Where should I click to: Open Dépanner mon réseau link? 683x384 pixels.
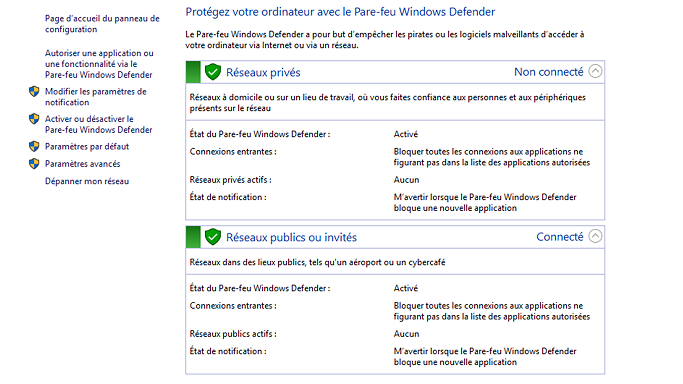click(x=87, y=181)
